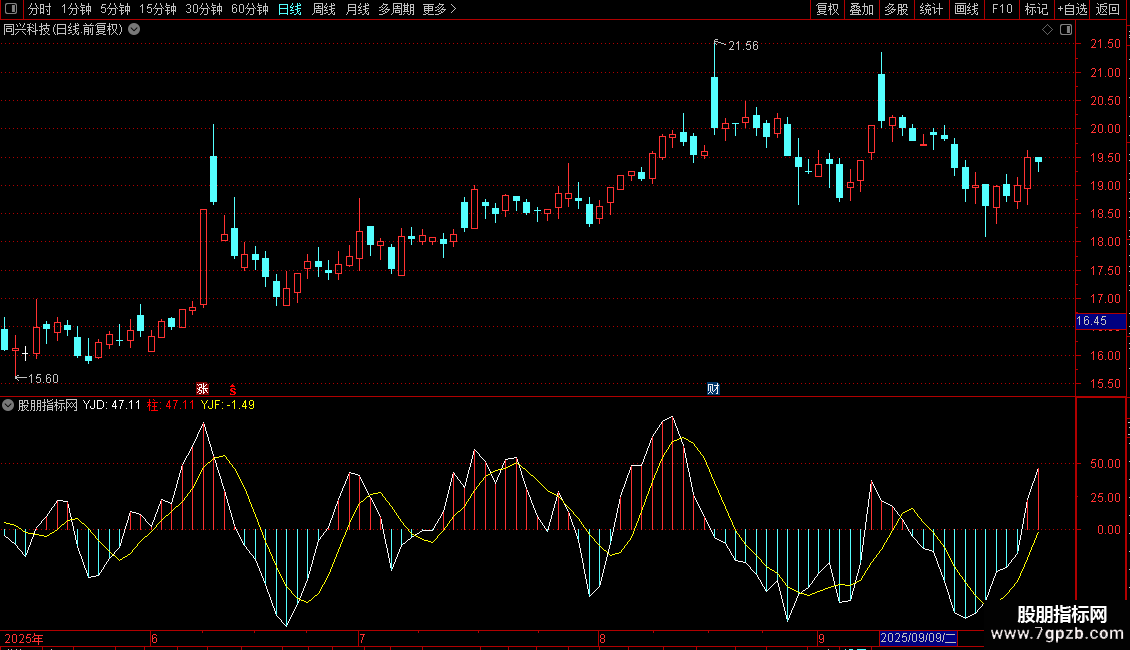1130x650 pixels.
Task: Click the blue 财 financial marker
Action: 713,389
